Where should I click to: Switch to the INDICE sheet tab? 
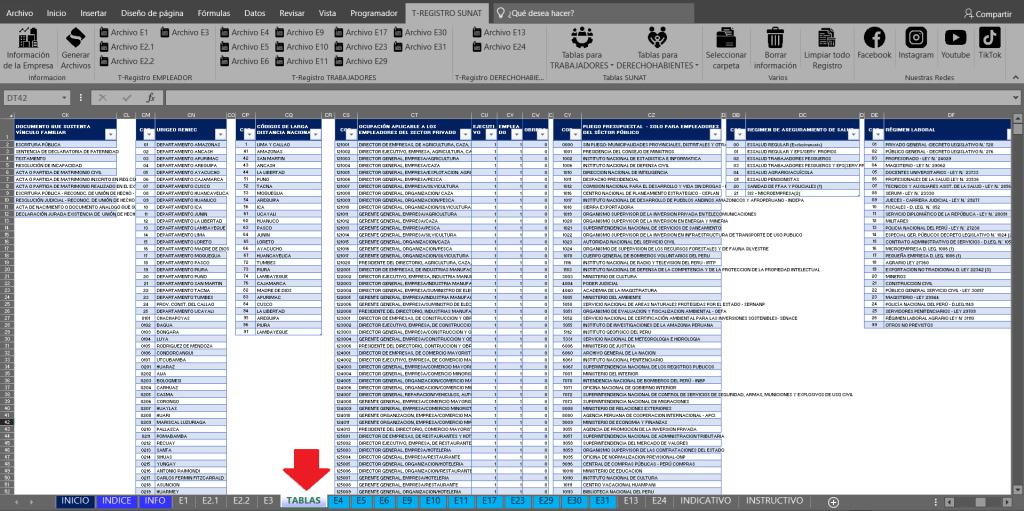point(118,501)
